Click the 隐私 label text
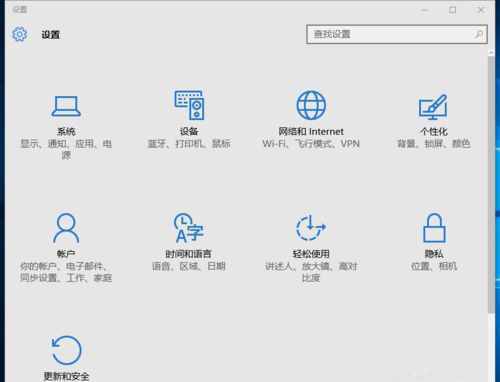 (434, 254)
